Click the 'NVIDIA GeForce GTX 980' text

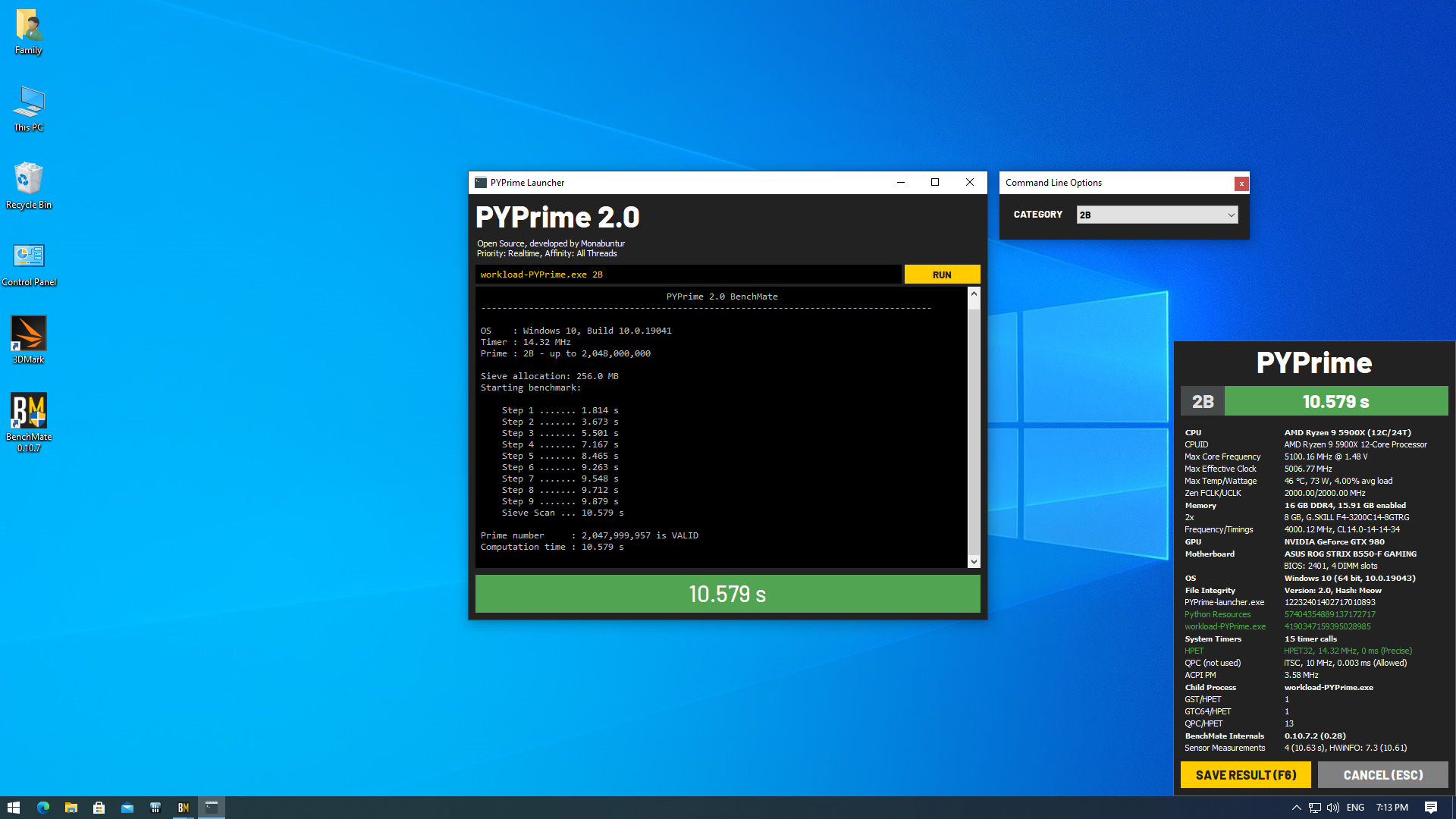coord(1334,542)
